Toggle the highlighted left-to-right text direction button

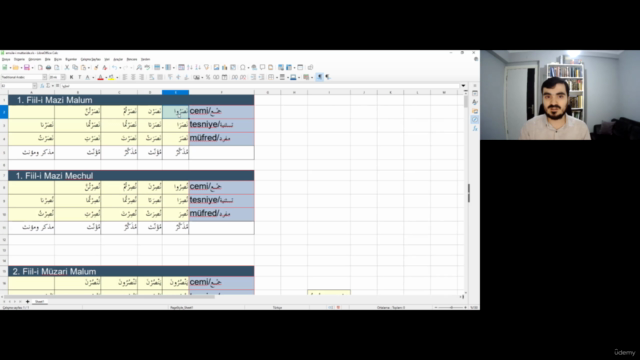[x=320, y=77]
